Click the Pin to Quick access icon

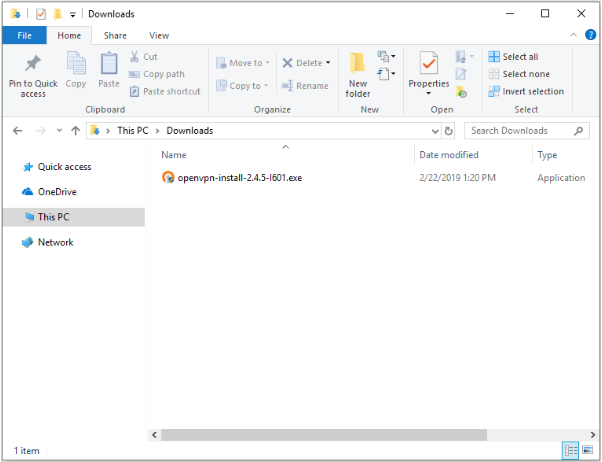tap(32, 66)
